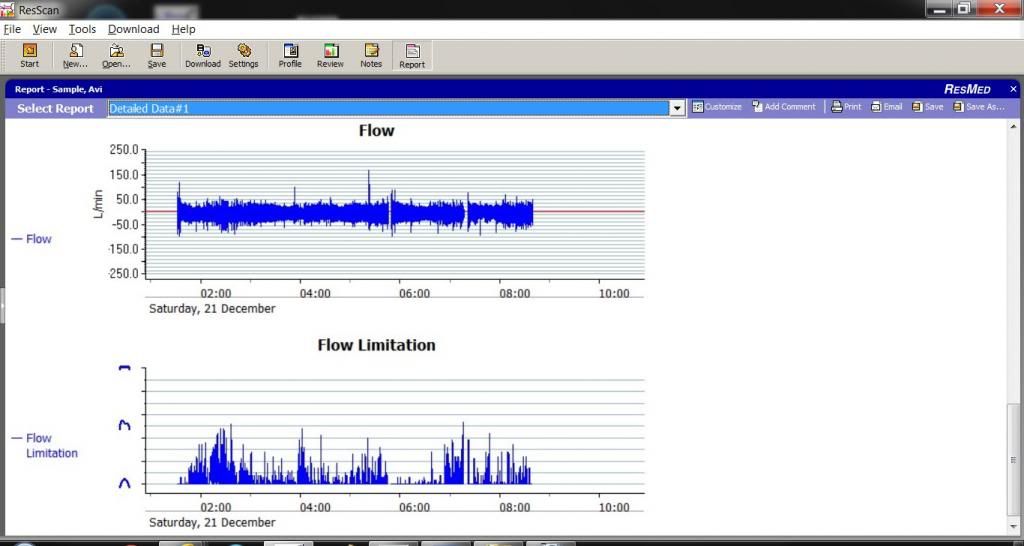Click Save in the report bar
Image resolution: width=1024 pixels, height=546 pixels.
[927, 106]
